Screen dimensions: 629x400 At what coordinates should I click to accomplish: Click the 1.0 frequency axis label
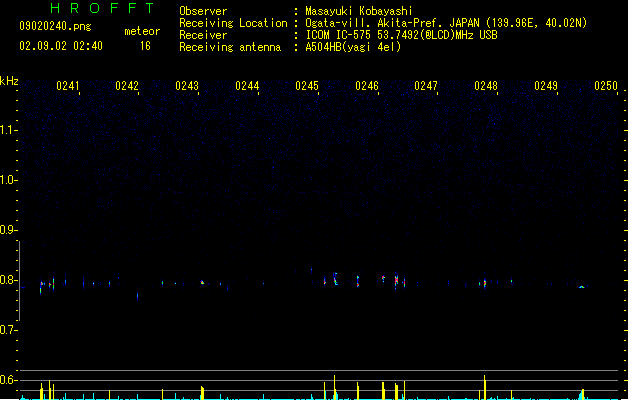click(x=8, y=180)
